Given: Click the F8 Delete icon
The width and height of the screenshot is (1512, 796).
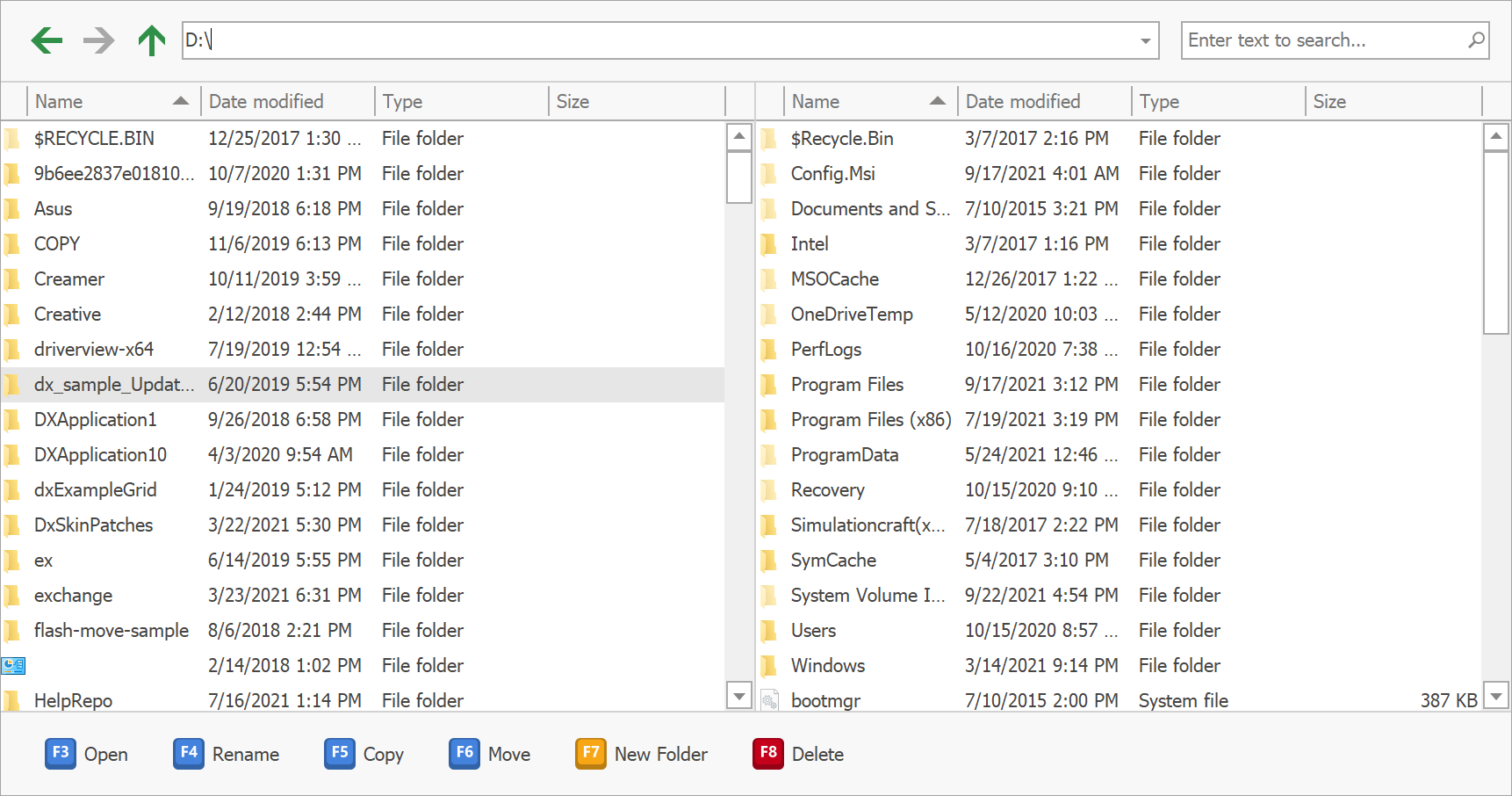Looking at the screenshot, I should coord(768,754).
